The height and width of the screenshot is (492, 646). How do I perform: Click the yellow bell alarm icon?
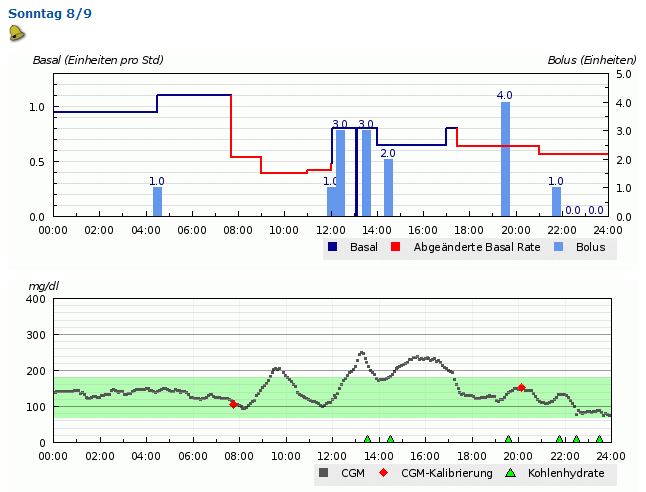click(16, 33)
